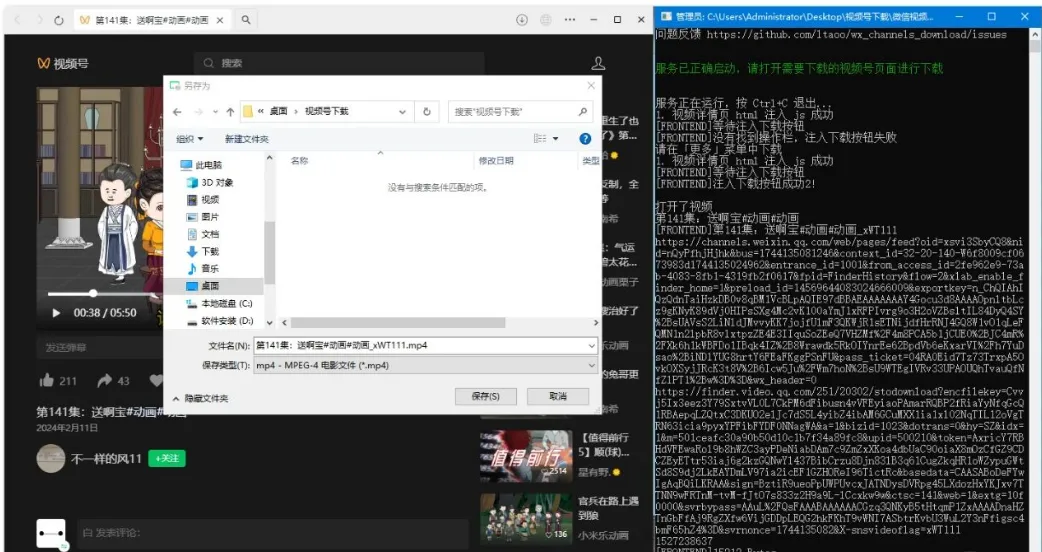Close the 第141集 browser tab
This screenshot has width=1042, height=552.
point(222,20)
